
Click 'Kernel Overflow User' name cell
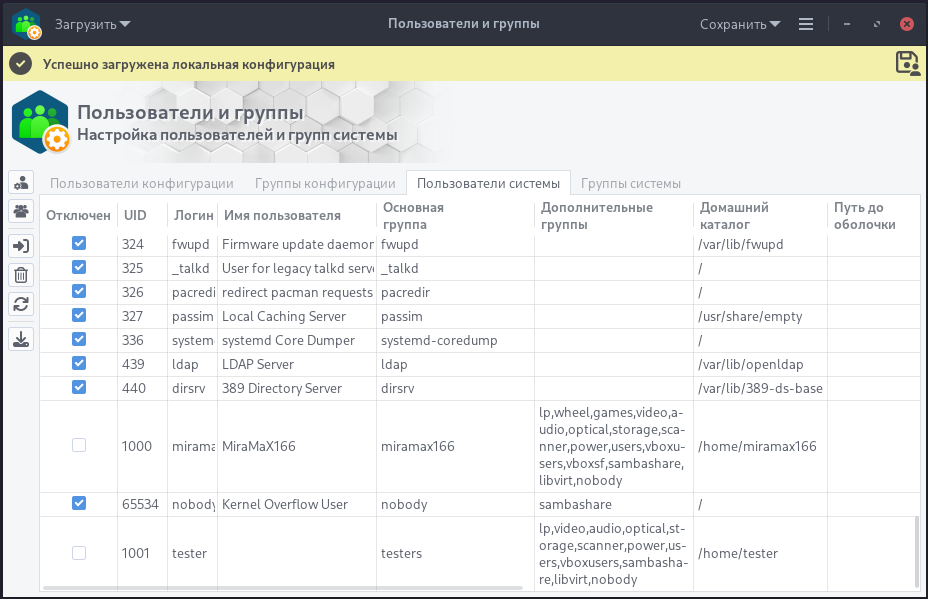click(297, 504)
